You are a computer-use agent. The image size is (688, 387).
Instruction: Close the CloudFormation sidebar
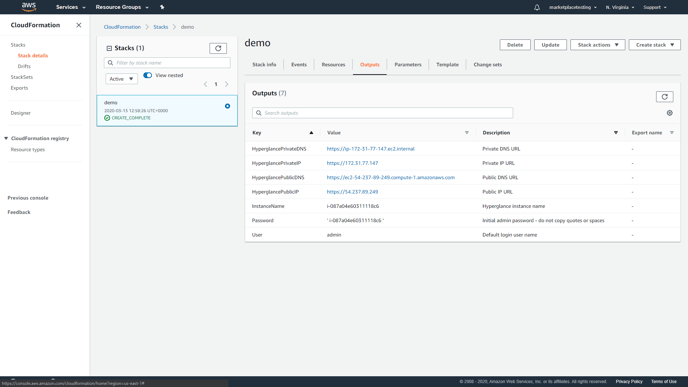tap(79, 25)
